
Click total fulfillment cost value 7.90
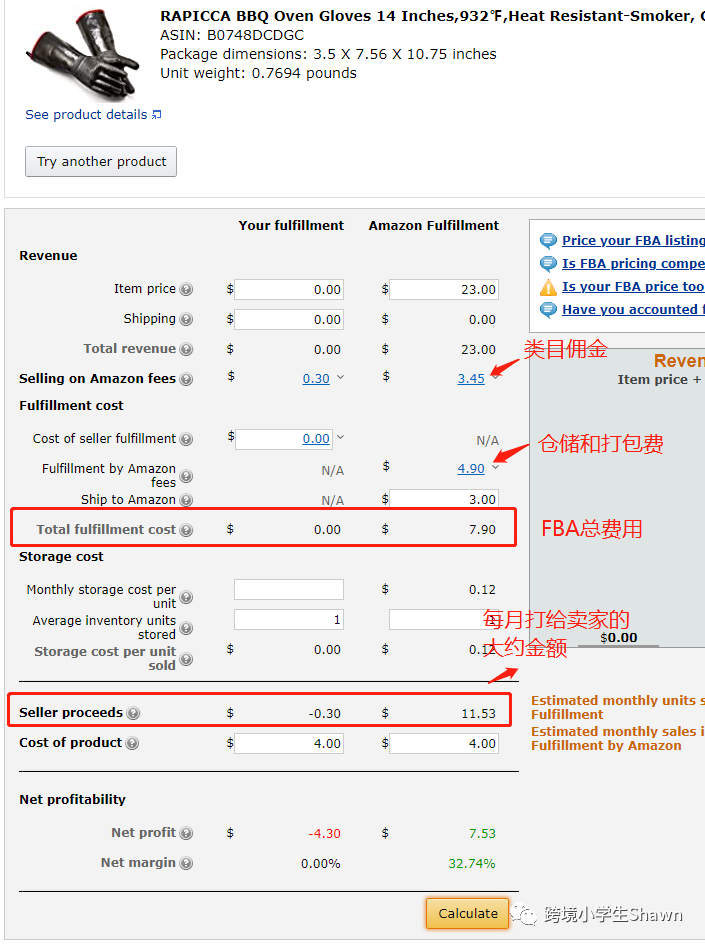tap(482, 530)
